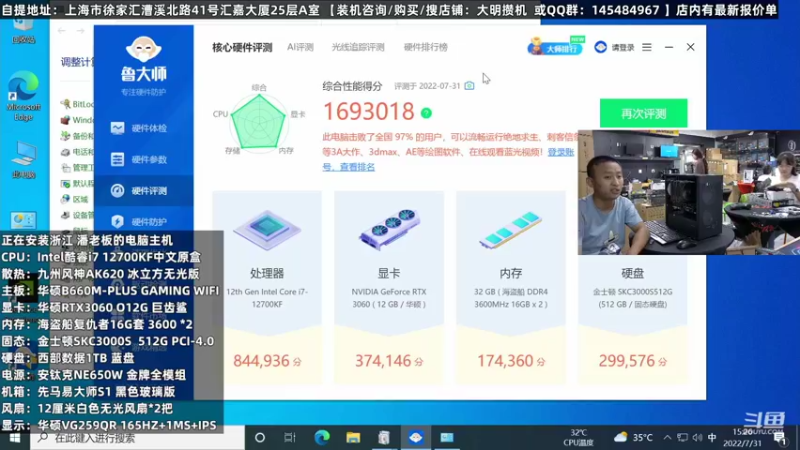Open the weather 35°C widget
800x450 pixels.
633,438
